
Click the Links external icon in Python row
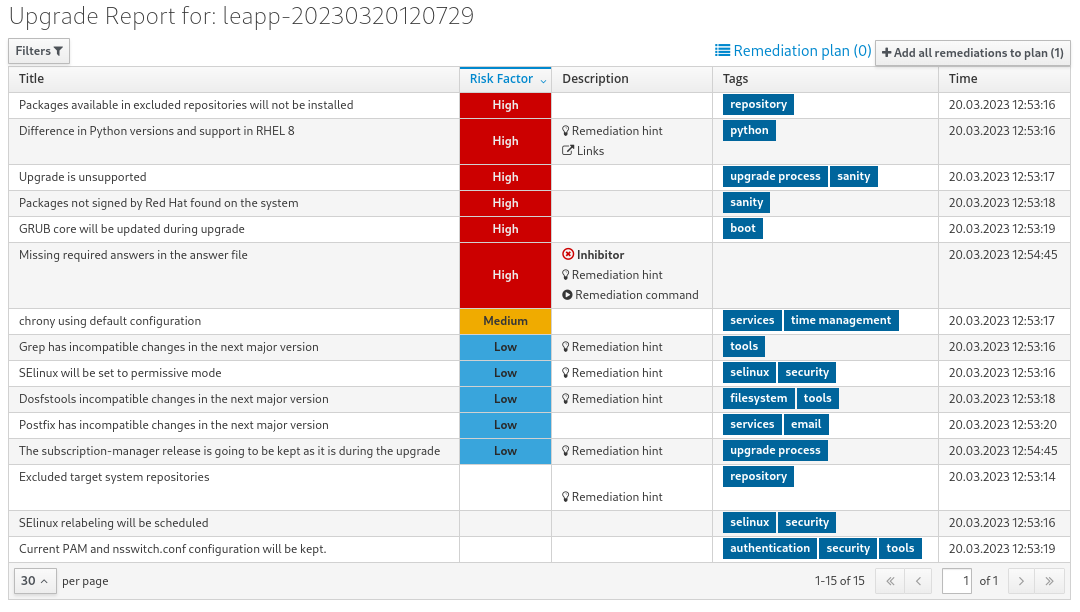(568, 150)
